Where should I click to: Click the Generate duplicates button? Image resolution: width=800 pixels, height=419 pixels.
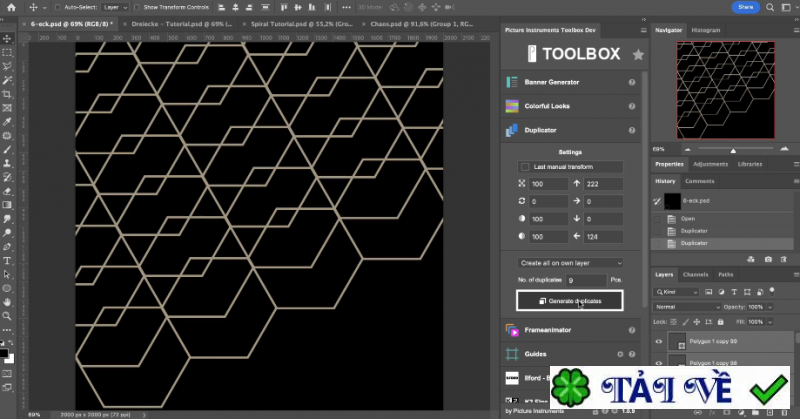tap(569, 300)
